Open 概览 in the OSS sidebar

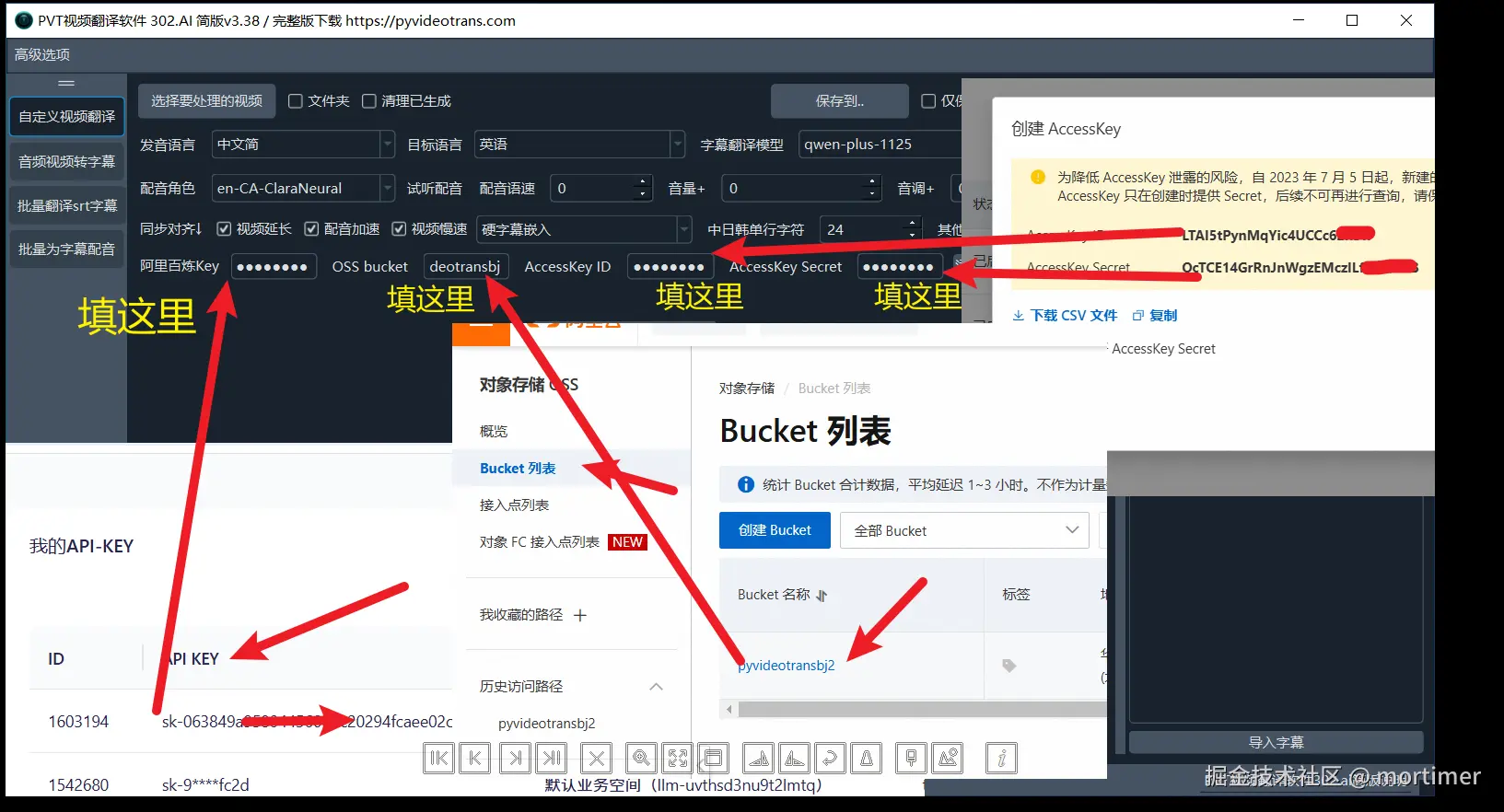click(x=494, y=431)
